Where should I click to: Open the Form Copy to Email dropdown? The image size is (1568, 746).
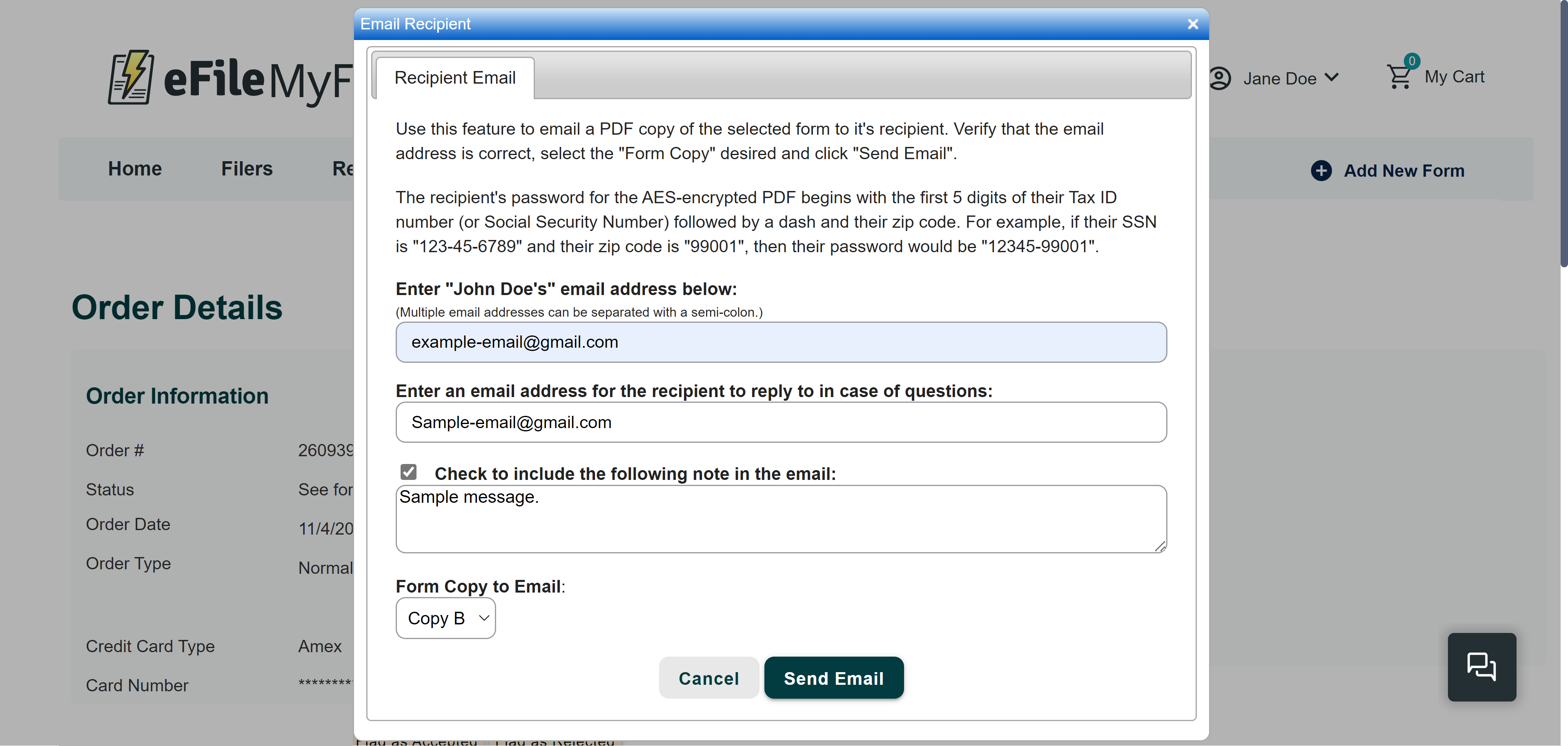click(x=445, y=618)
